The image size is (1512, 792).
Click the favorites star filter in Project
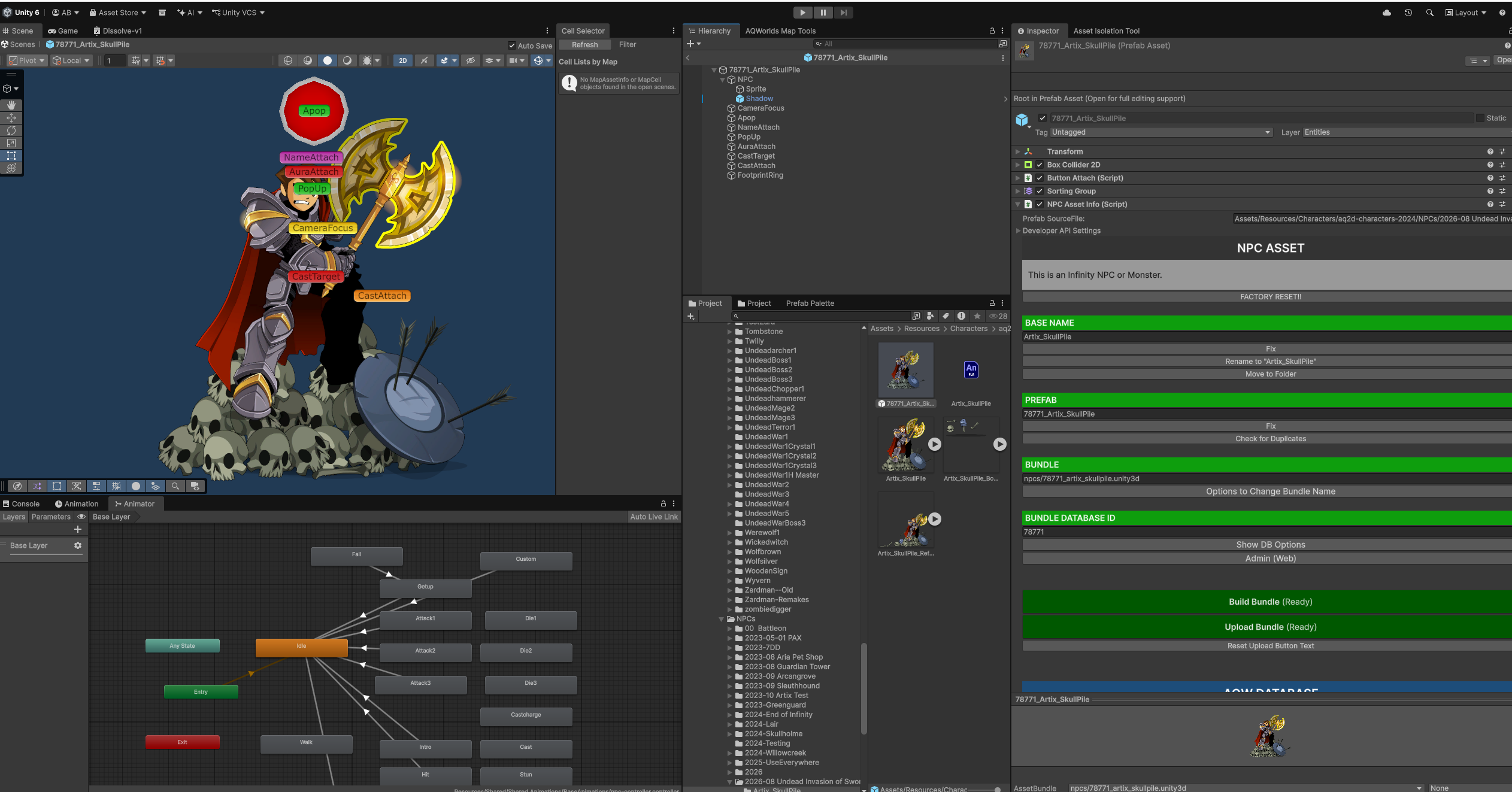[977, 316]
